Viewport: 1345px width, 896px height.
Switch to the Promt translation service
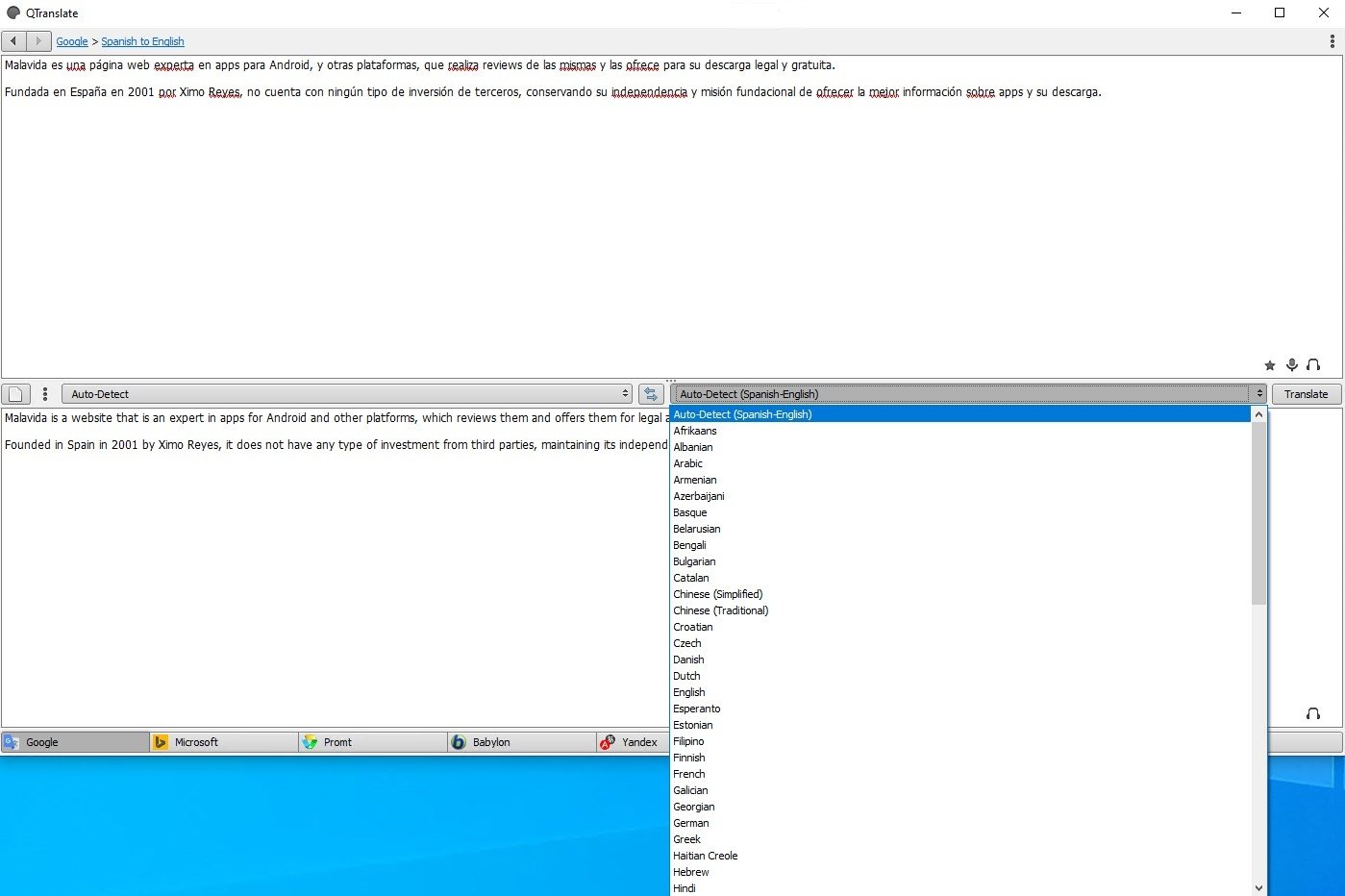coord(373,742)
